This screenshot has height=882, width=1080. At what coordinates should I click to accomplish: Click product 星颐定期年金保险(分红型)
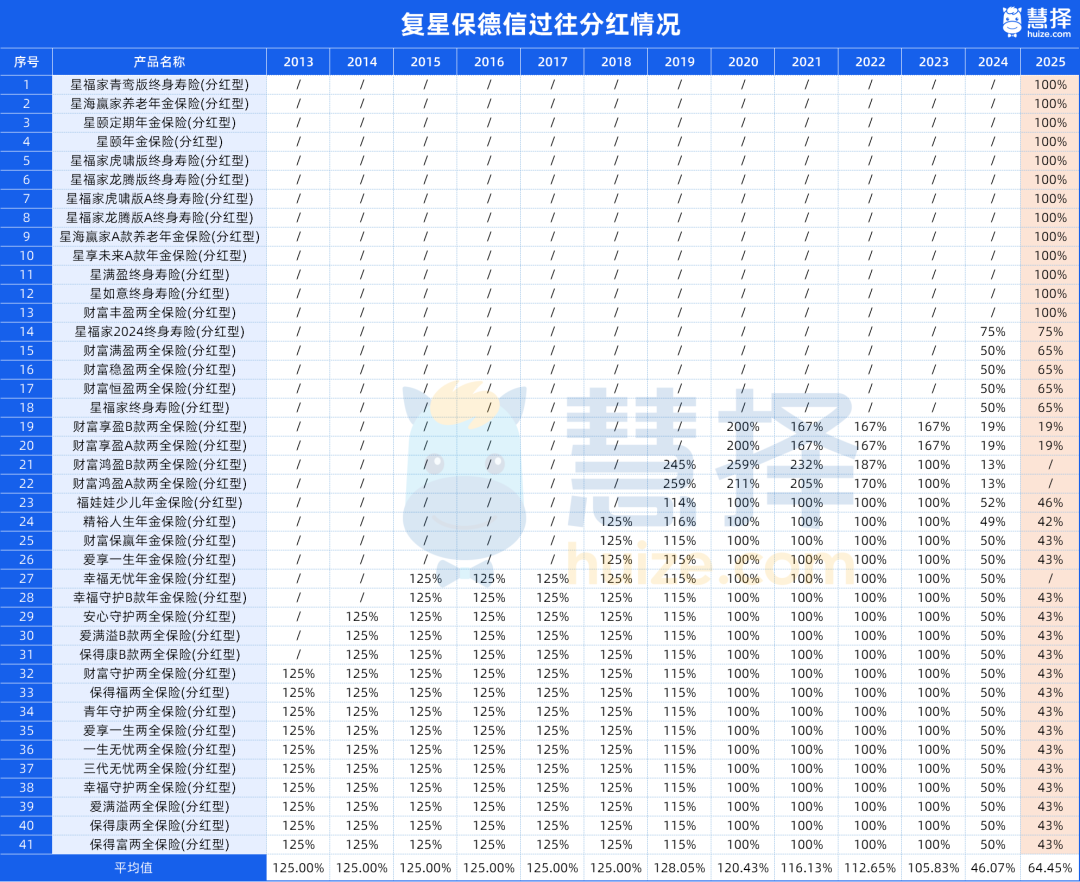click(159, 123)
